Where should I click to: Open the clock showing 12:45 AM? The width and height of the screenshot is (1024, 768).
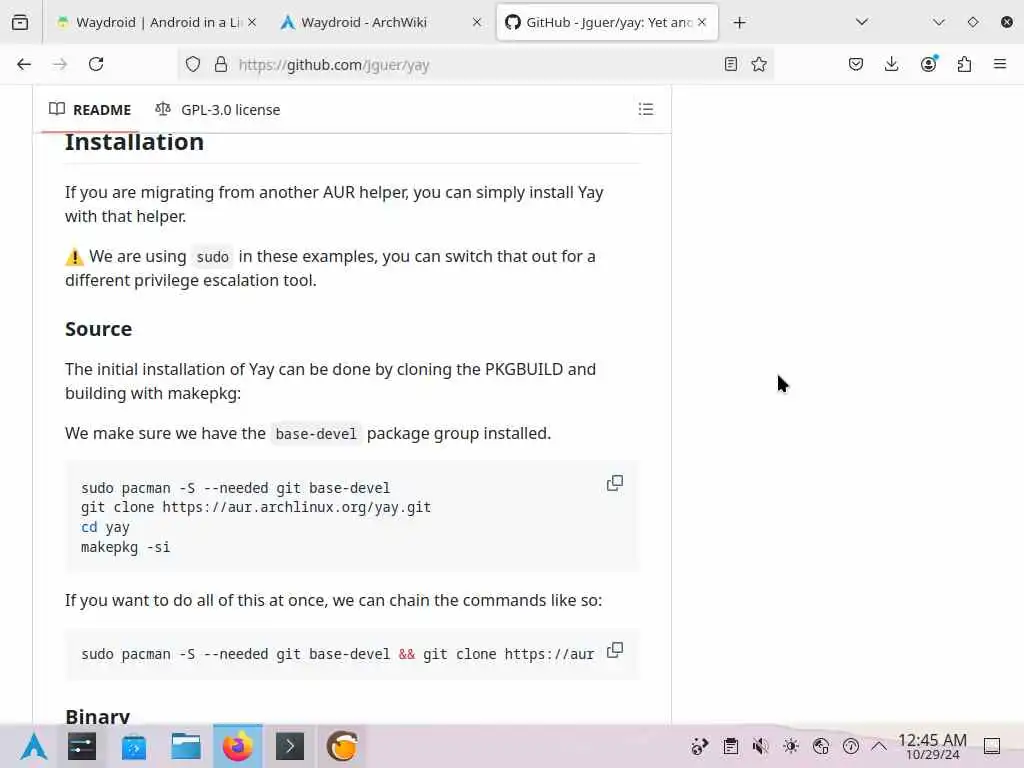point(932,746)
